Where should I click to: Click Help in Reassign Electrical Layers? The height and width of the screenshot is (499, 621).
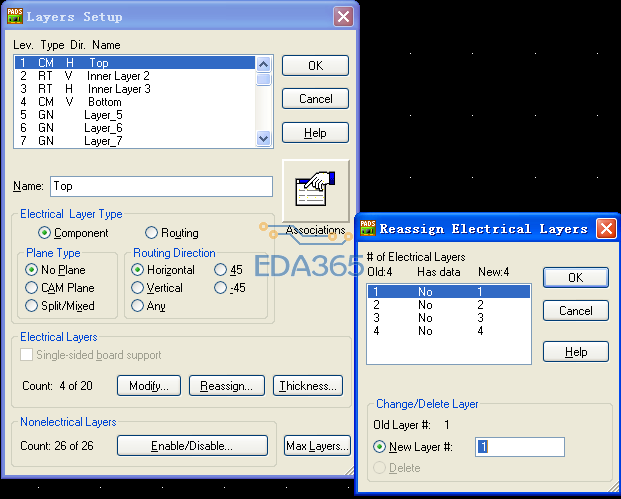[x=576, y=352]
